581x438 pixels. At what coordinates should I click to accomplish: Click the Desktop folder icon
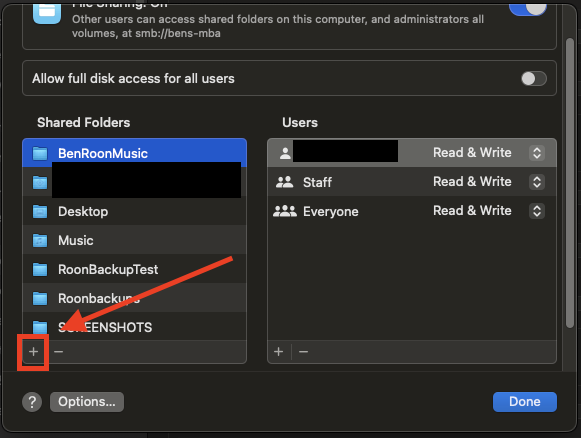(x=40, y=212)
